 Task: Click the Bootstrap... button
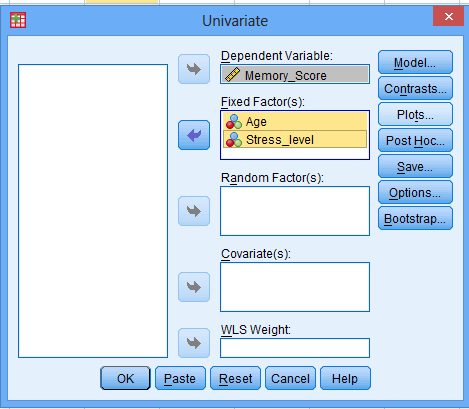[415, 218]
